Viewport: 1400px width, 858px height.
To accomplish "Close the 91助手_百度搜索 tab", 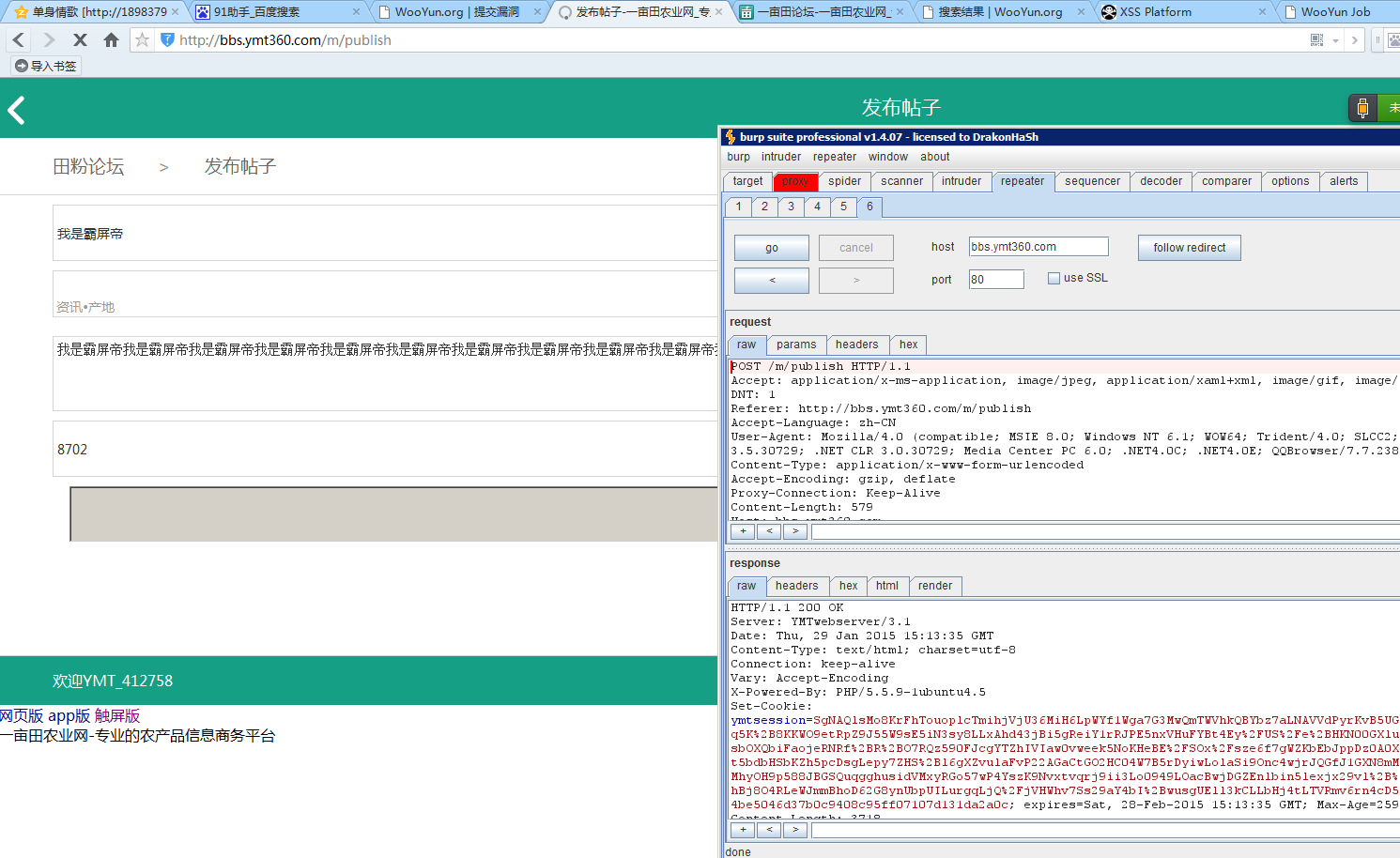I will tap(356, 11).
